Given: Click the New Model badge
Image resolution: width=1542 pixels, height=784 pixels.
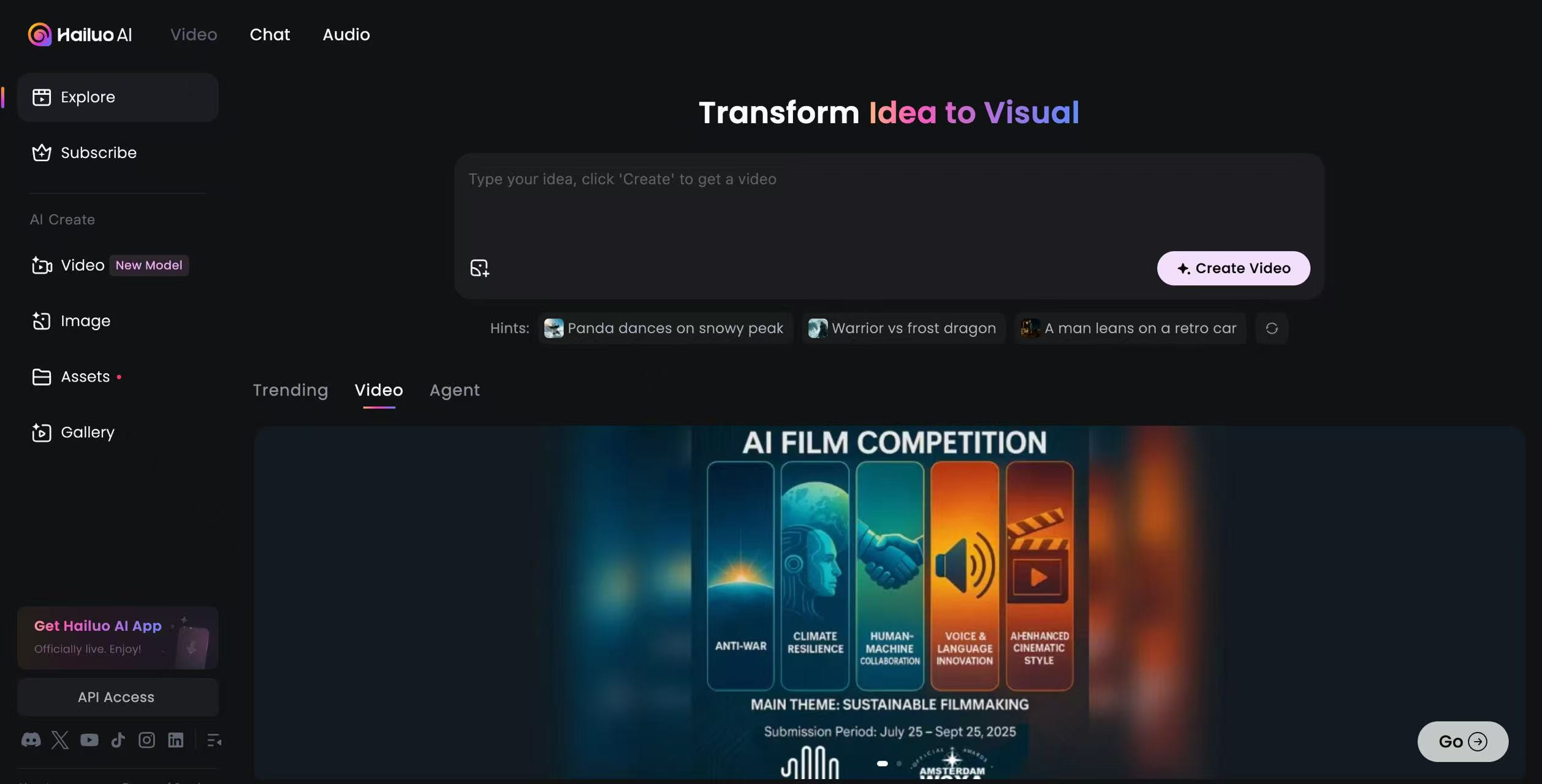Looking at the screenshot, I should [x=149, y=265].
